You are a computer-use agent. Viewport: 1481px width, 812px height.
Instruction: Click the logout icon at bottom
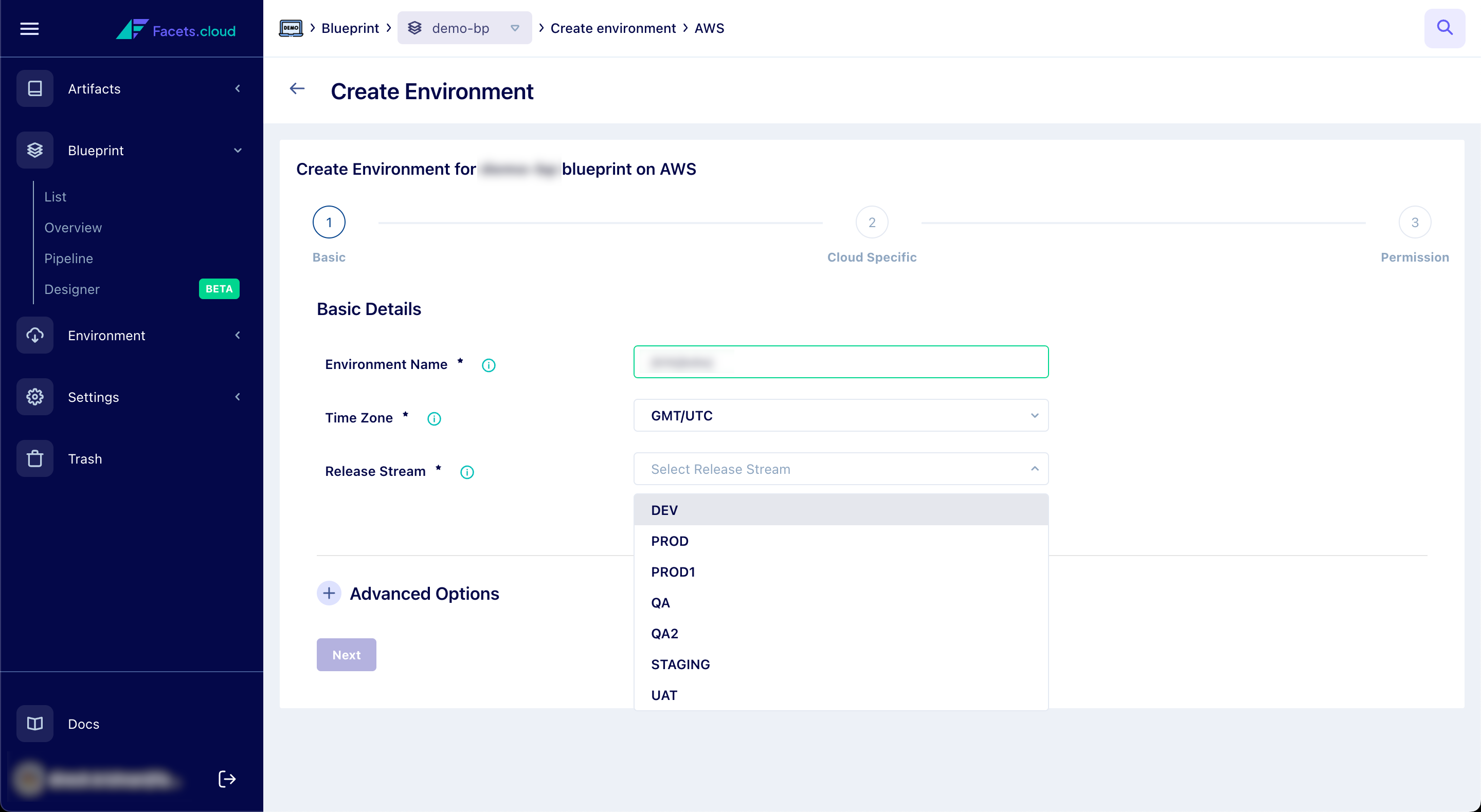[x=226, y=779]
